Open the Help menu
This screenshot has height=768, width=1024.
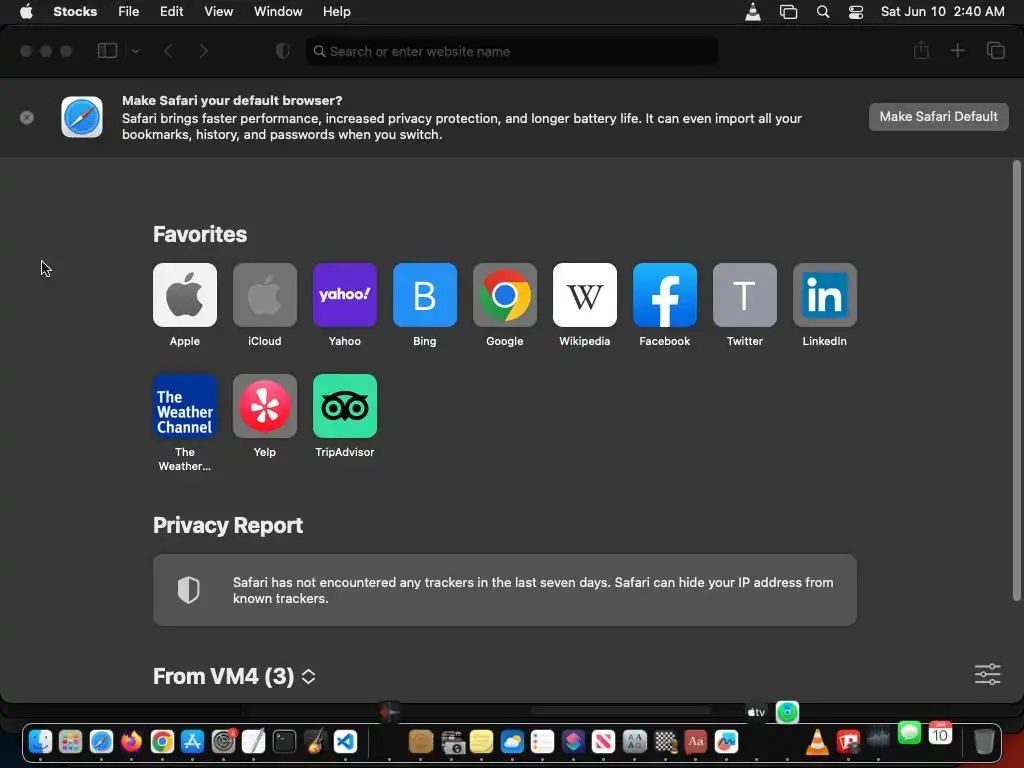coord(337,12)
